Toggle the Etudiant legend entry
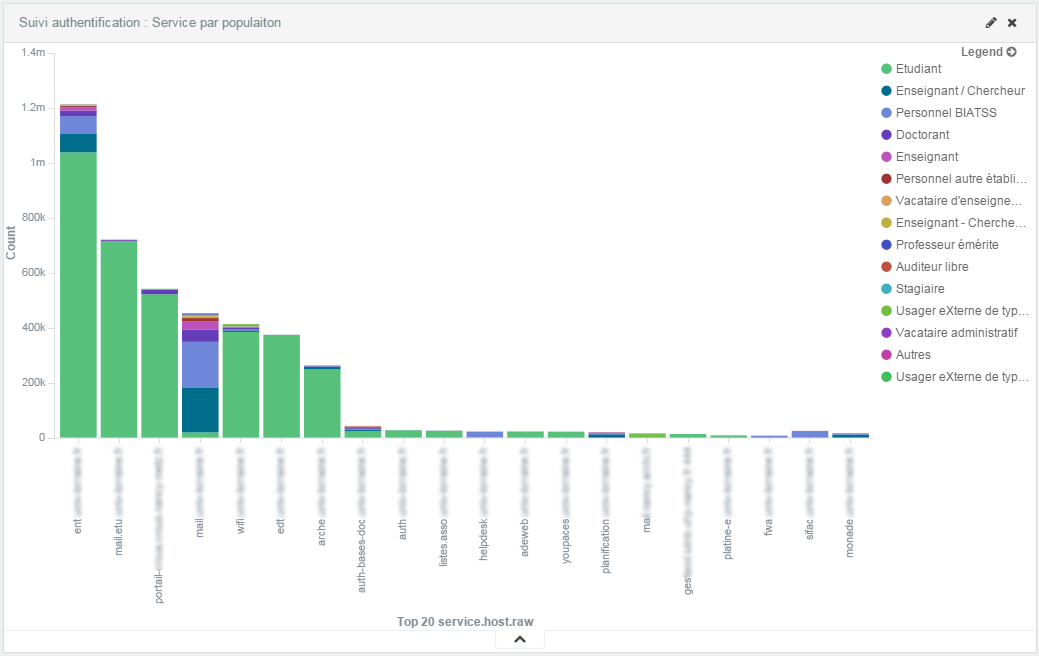Viewport: 1039px width, 656px height. pos(919,69)
